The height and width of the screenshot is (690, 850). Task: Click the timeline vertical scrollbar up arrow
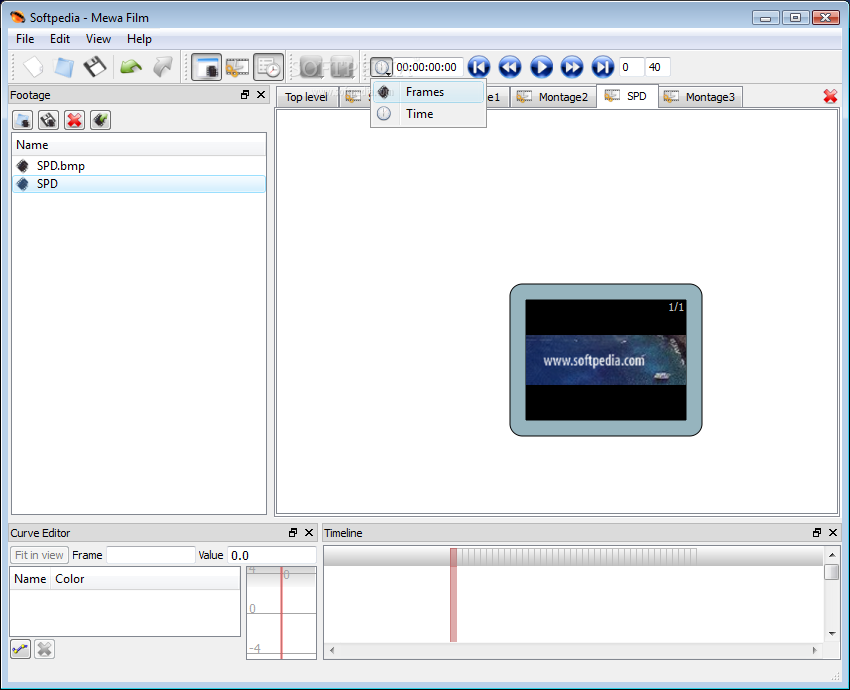832,555
